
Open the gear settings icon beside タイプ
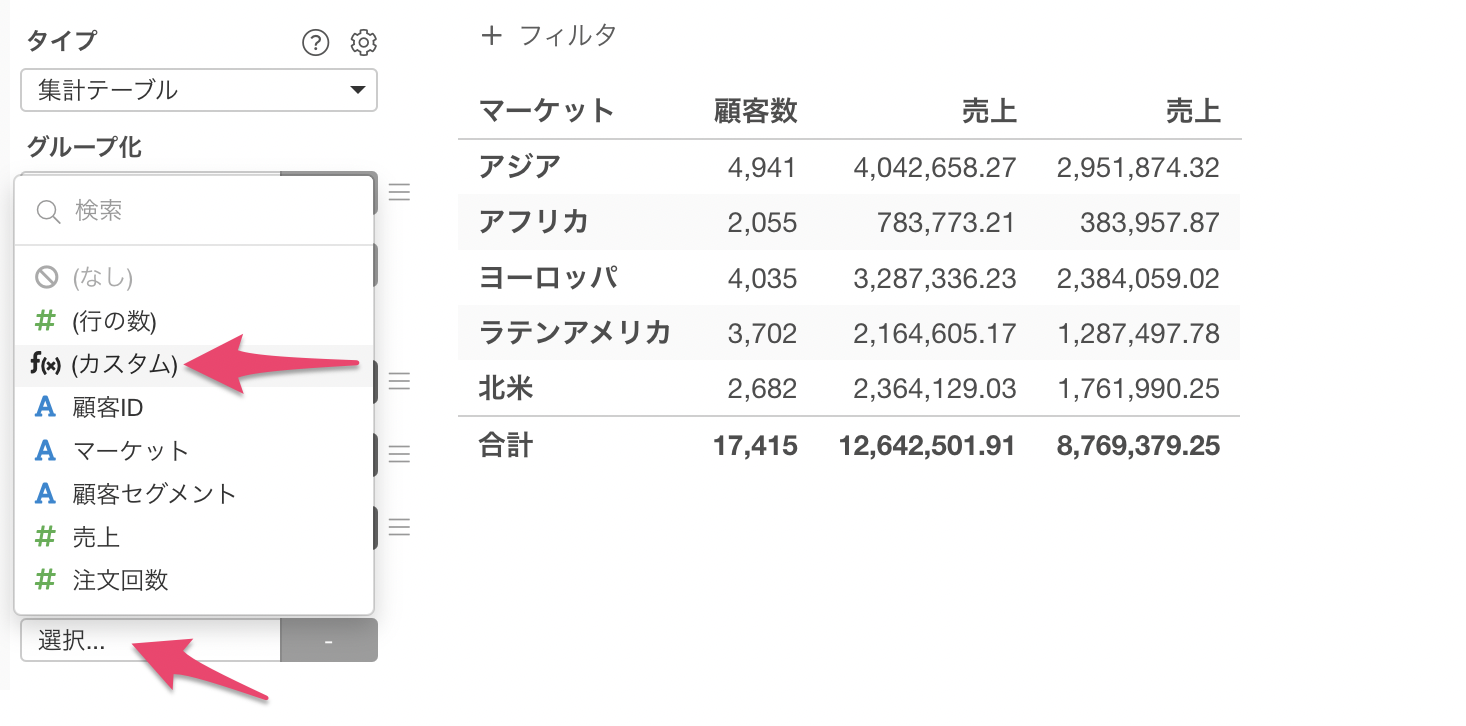point(364,43)
